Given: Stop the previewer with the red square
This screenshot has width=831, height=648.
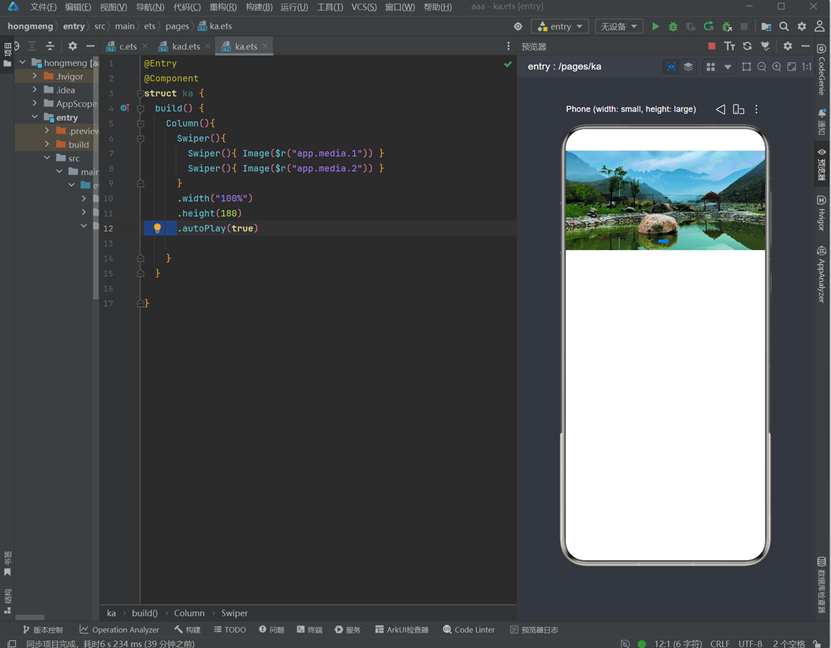Looking at the screenshot, I should coord(712,46).
